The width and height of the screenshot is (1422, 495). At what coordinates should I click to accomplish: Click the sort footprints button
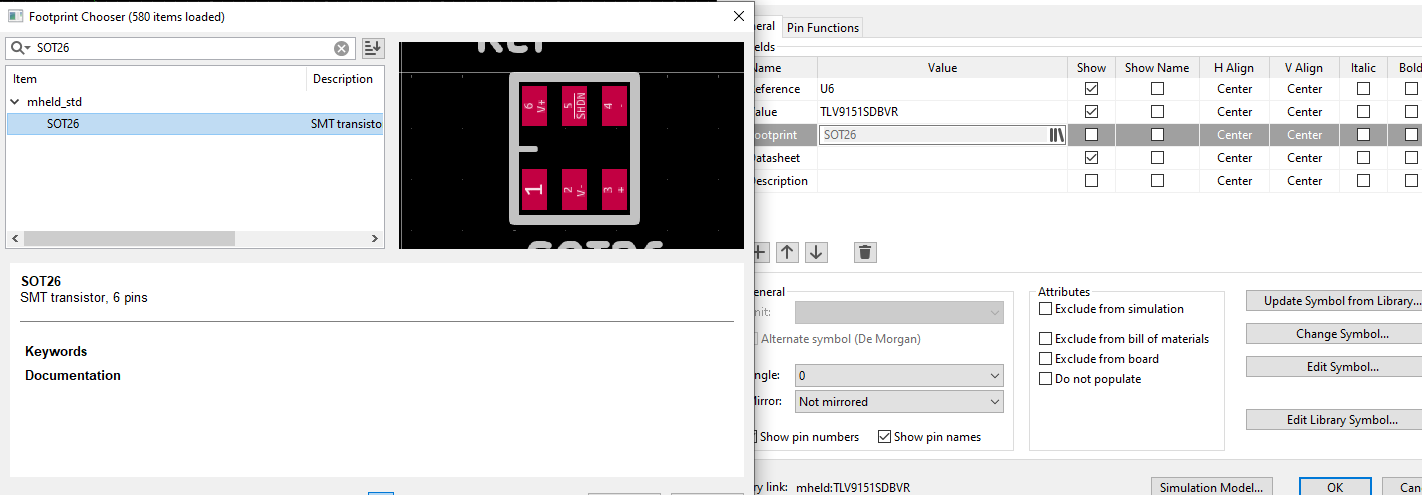(373, 48)
